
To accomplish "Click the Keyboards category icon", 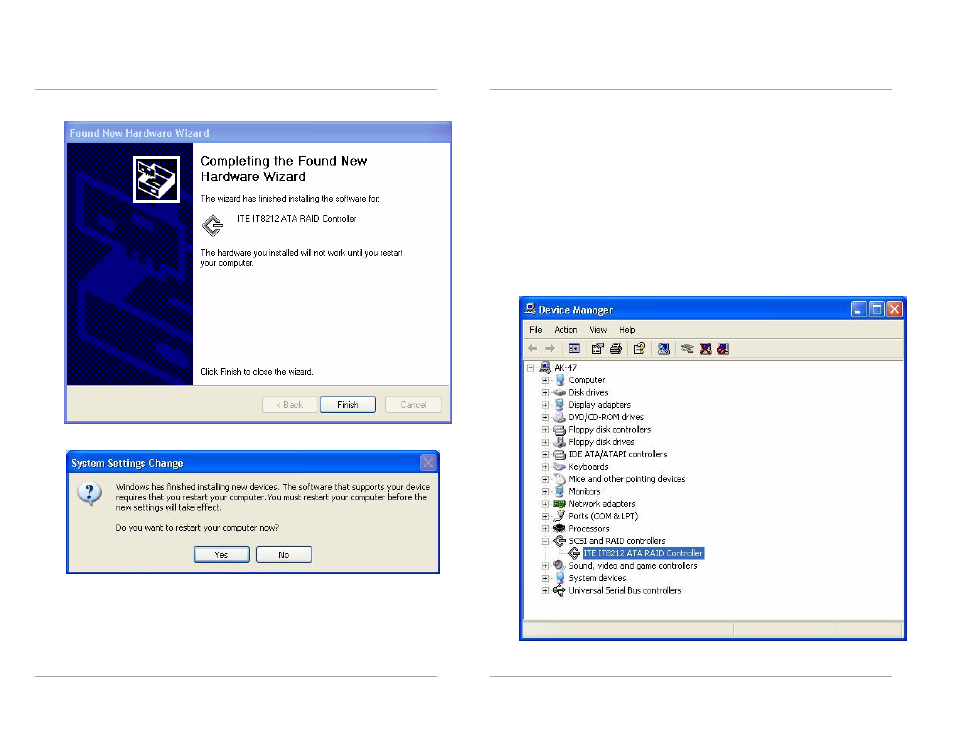I will coord(559,467).
